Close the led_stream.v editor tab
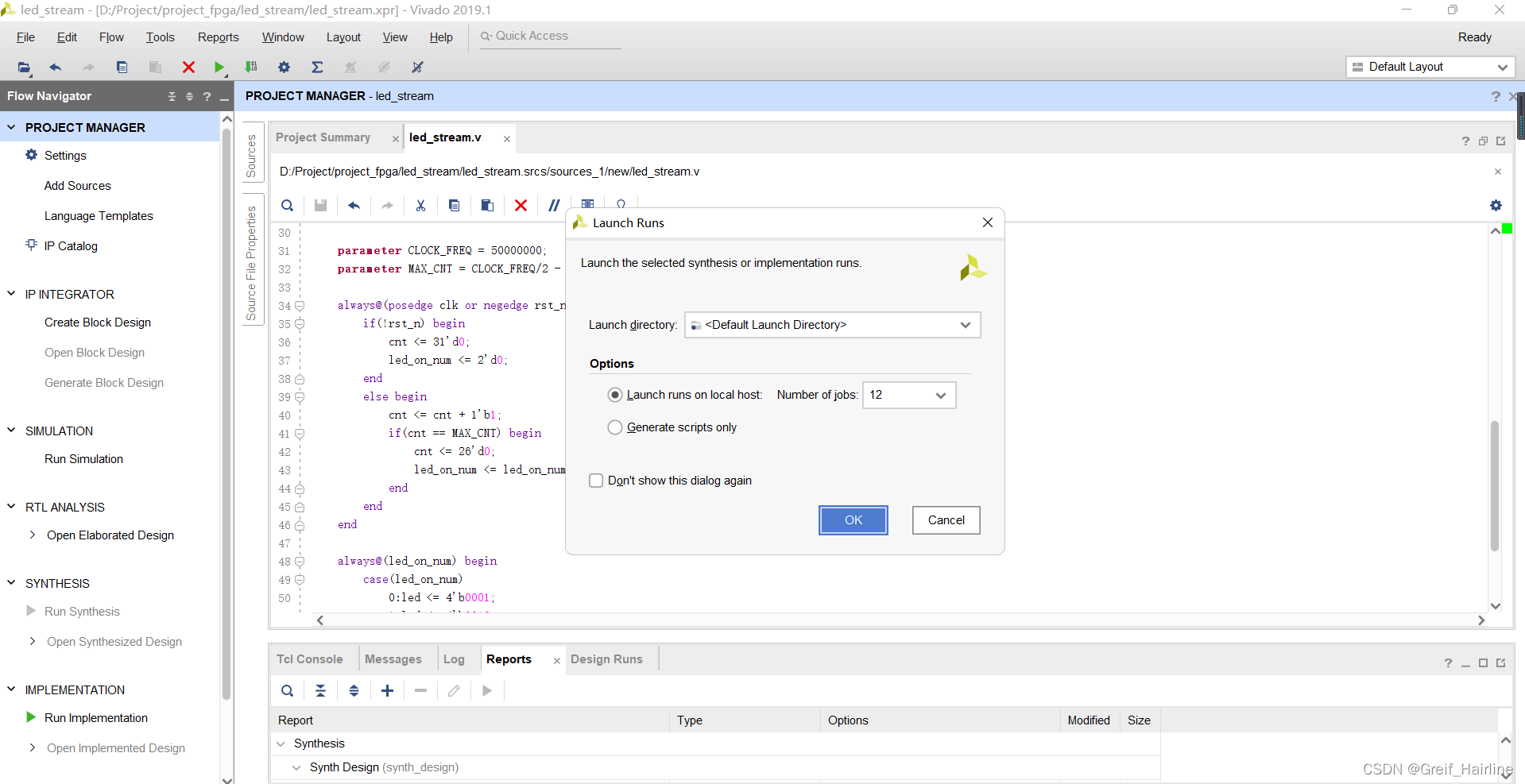The width and height of the screenshot is (1525, 784). tap(506, 138)
